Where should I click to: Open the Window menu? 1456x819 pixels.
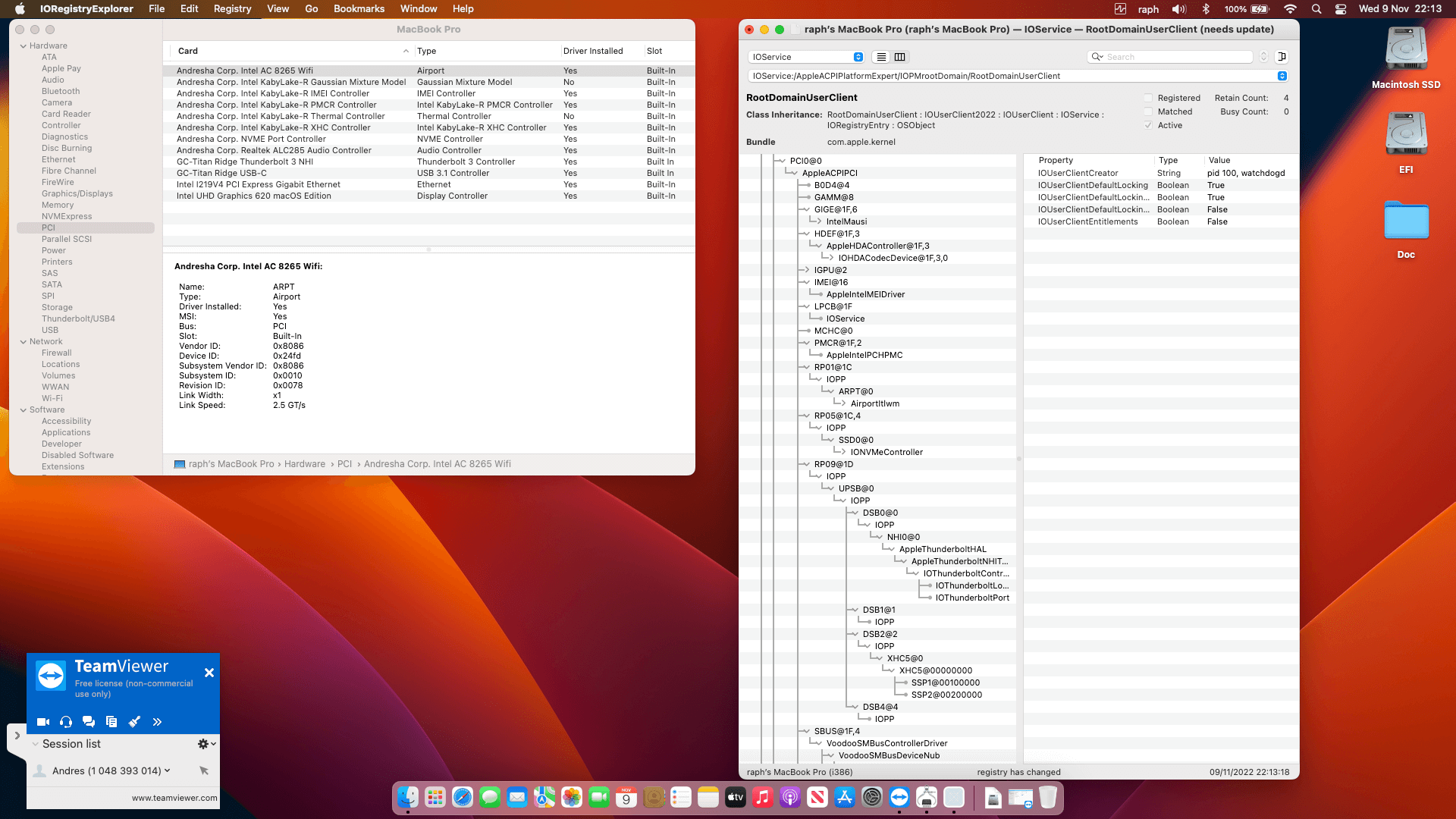(419, 9)
